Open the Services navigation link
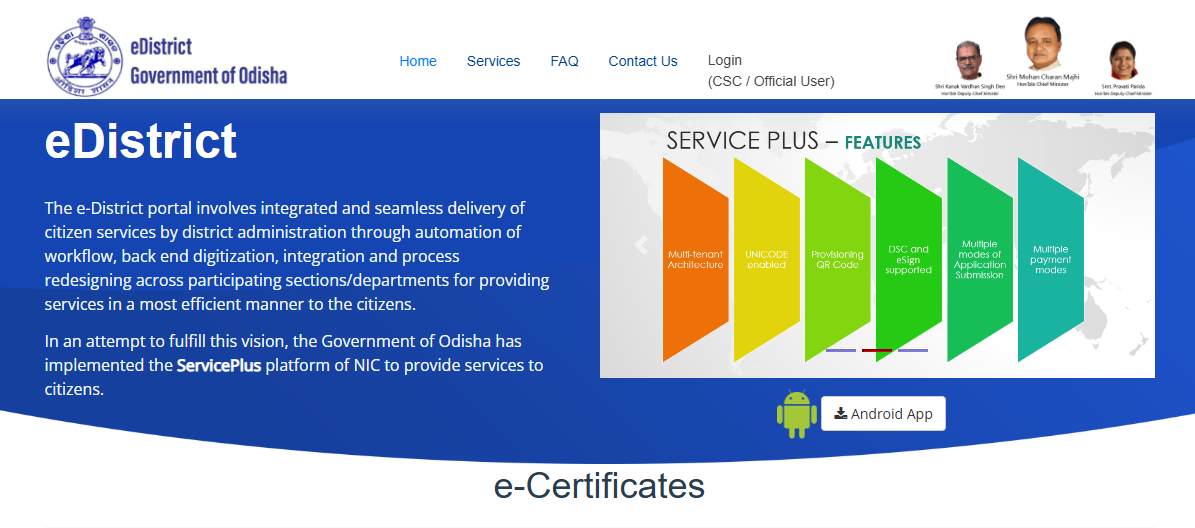1195x528 pixels. (493, 61)
